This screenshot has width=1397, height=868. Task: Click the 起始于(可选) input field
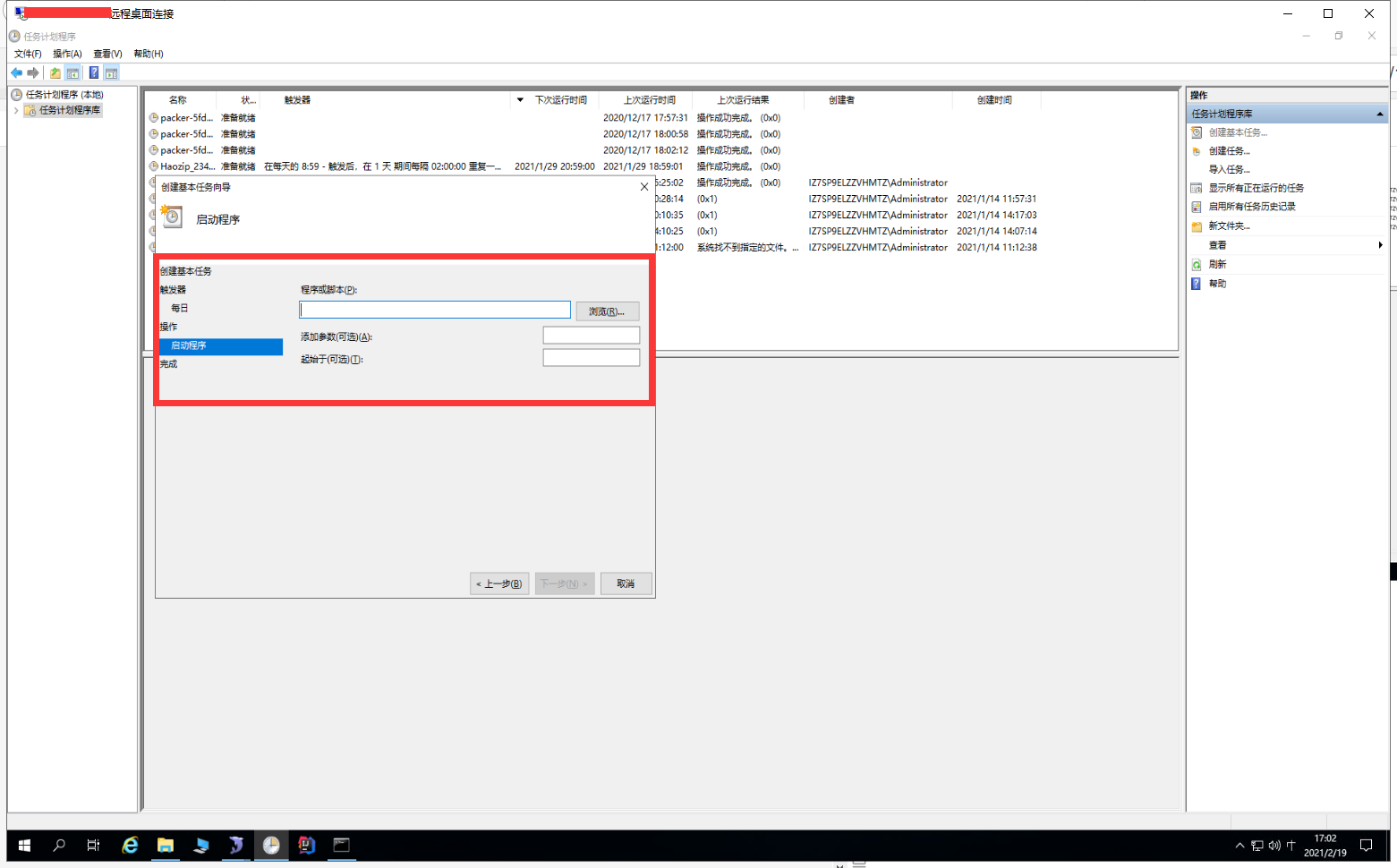pyautogui.click(x=592, y=357)
